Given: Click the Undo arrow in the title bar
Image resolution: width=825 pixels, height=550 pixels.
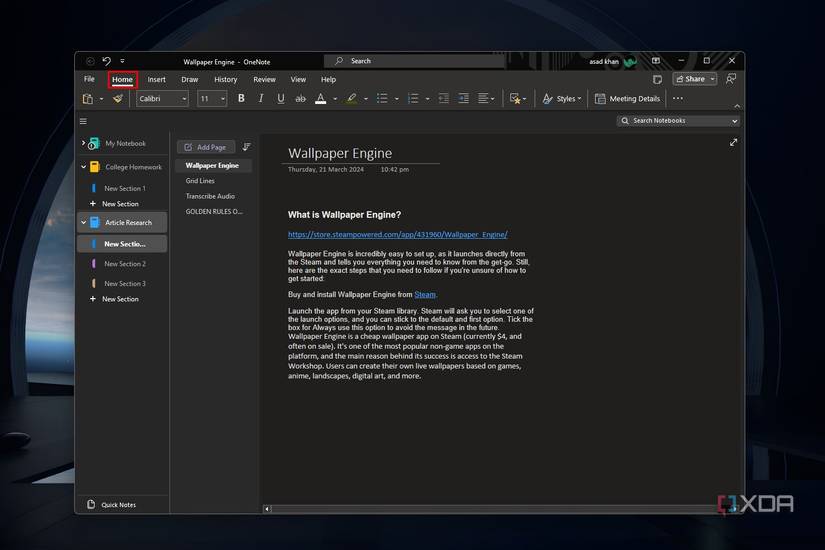Looking at the screenshot, I should point(106,61).
